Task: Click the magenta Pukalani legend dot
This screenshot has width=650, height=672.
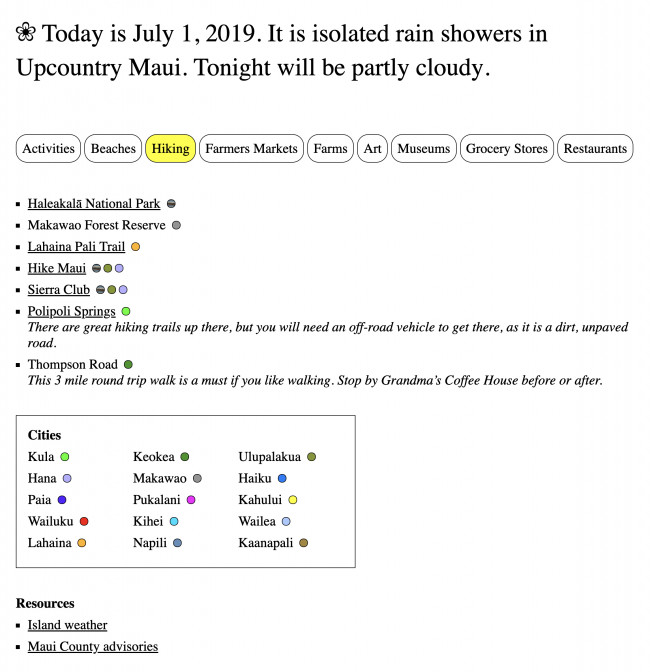Action: tap(191, 500)
